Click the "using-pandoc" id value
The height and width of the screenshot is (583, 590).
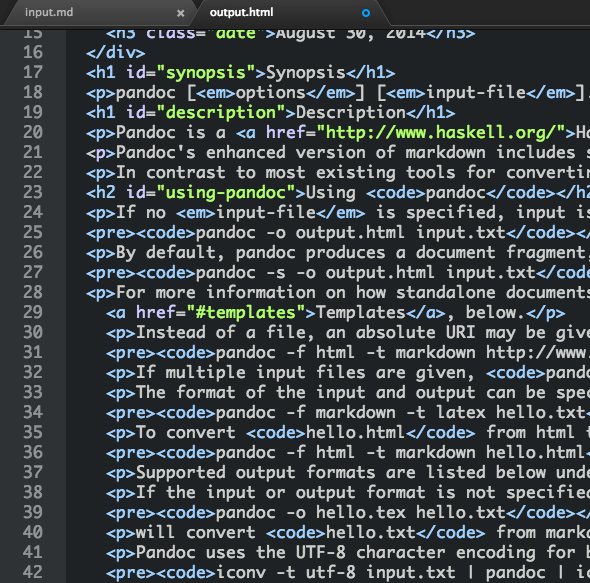[x=226, y=193]
